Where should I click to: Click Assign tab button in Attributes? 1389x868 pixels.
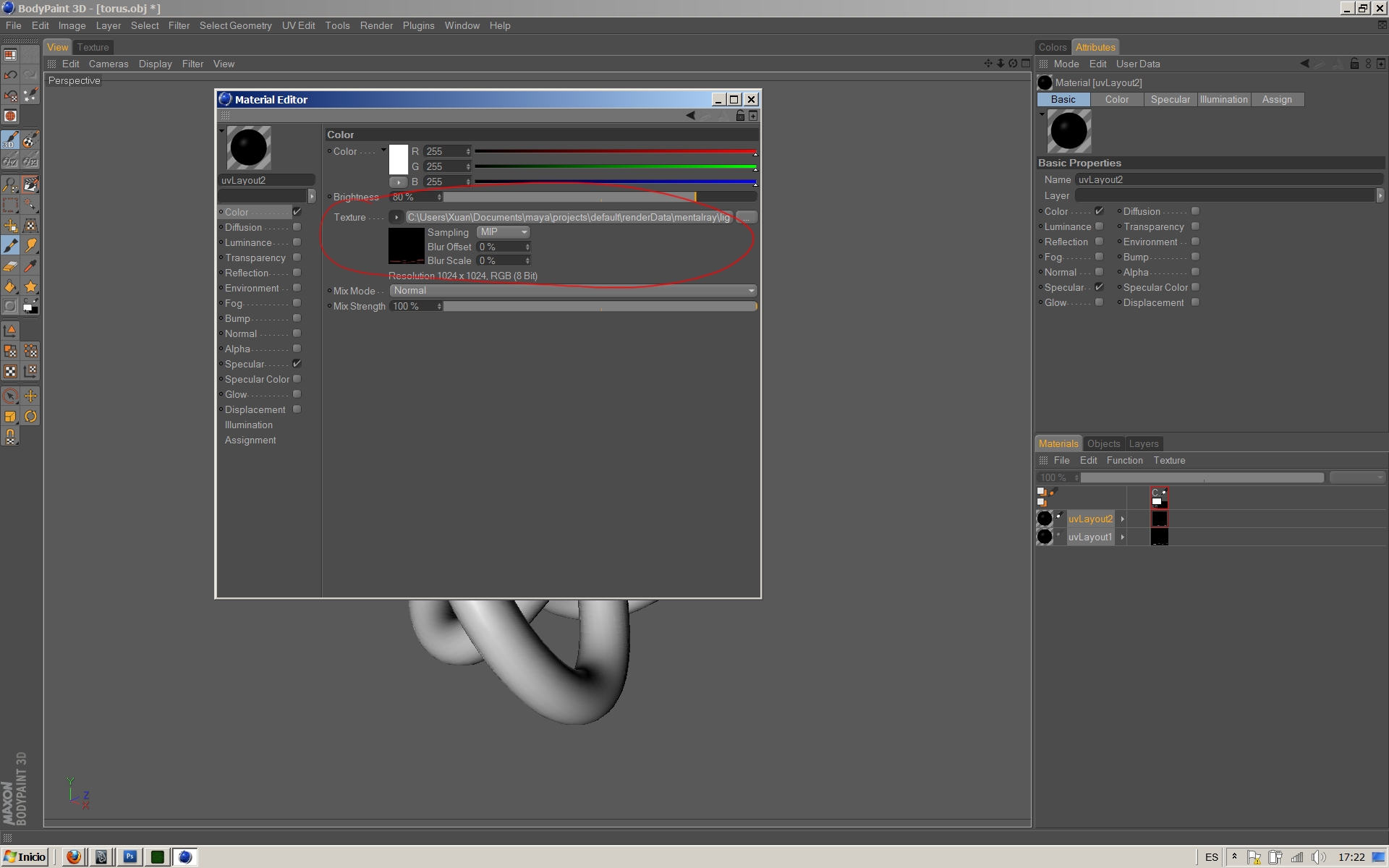[1277, 100]
